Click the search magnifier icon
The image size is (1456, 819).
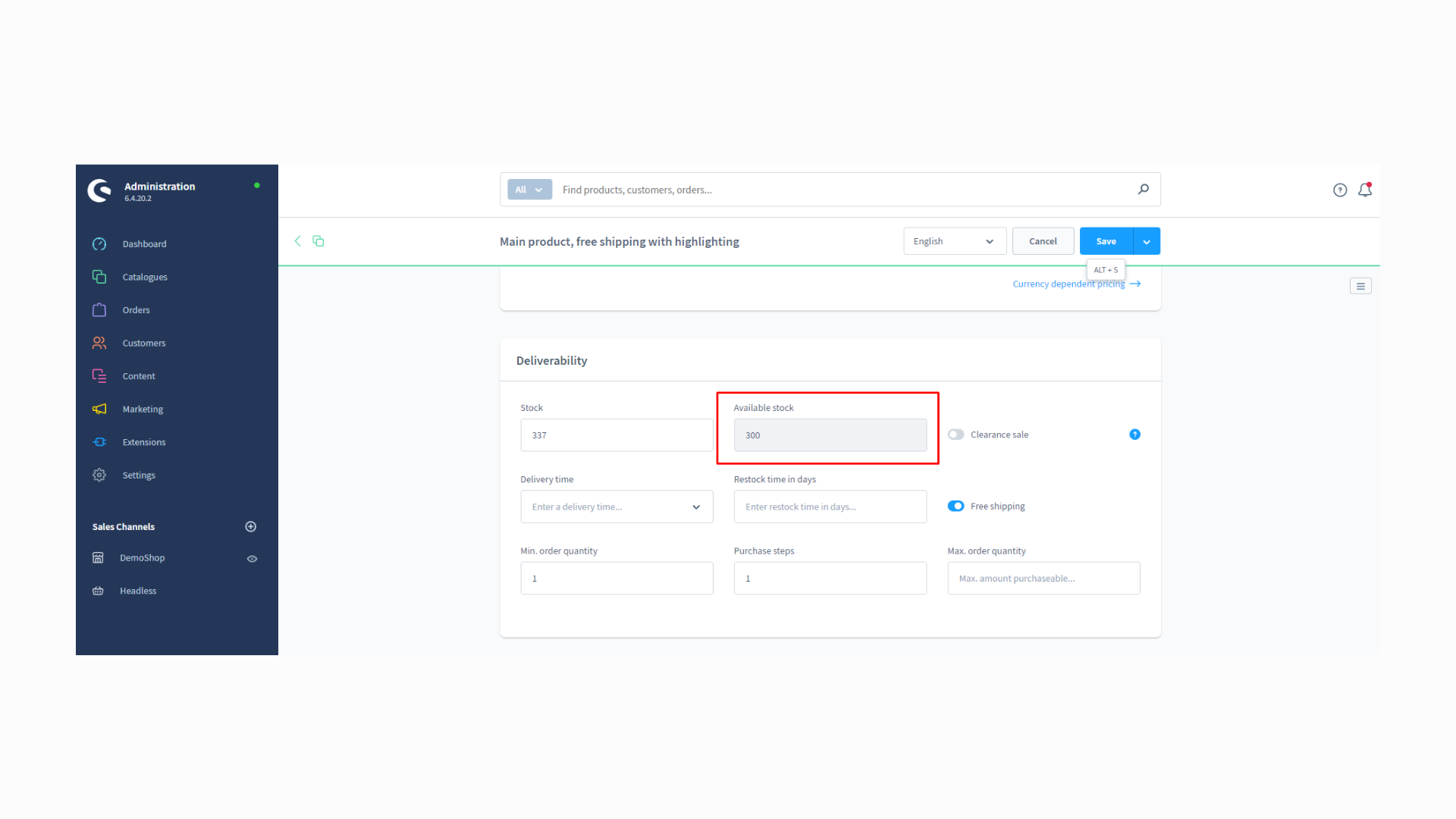(1143, 190)
